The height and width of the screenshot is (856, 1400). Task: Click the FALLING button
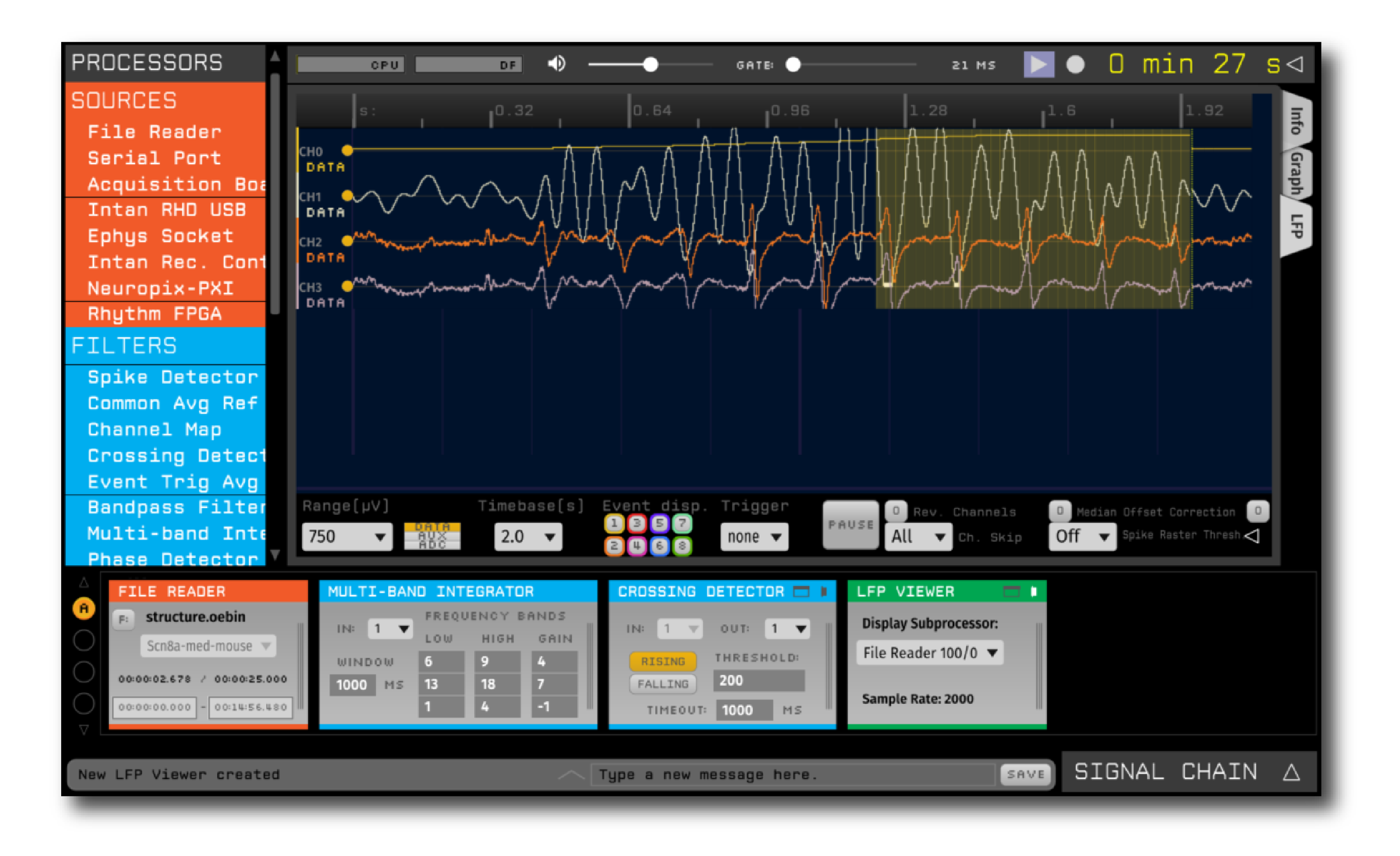pos(662,684)
